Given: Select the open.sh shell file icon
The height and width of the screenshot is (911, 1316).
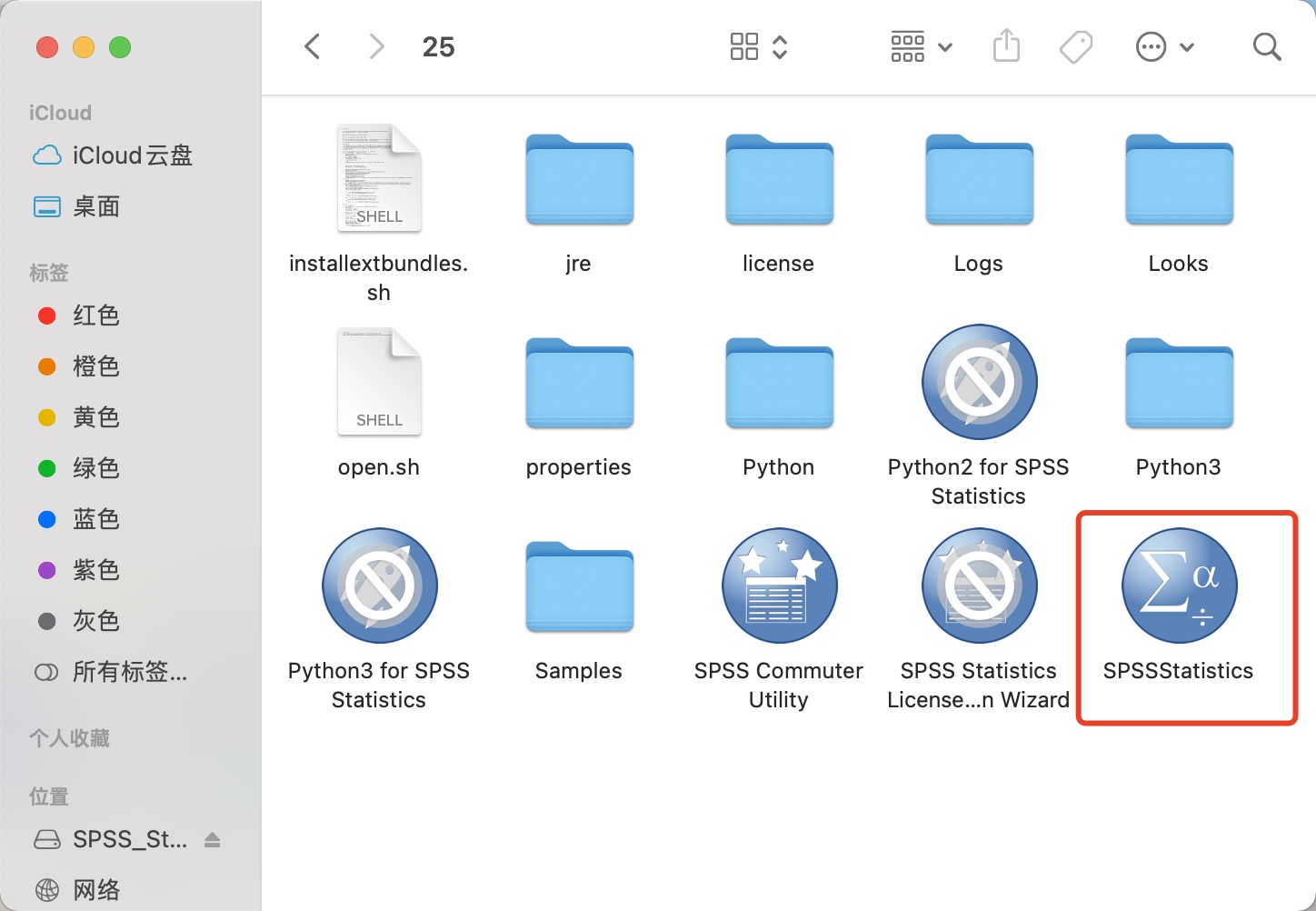Looking at the screenshot, I should [x=379, y=381].
